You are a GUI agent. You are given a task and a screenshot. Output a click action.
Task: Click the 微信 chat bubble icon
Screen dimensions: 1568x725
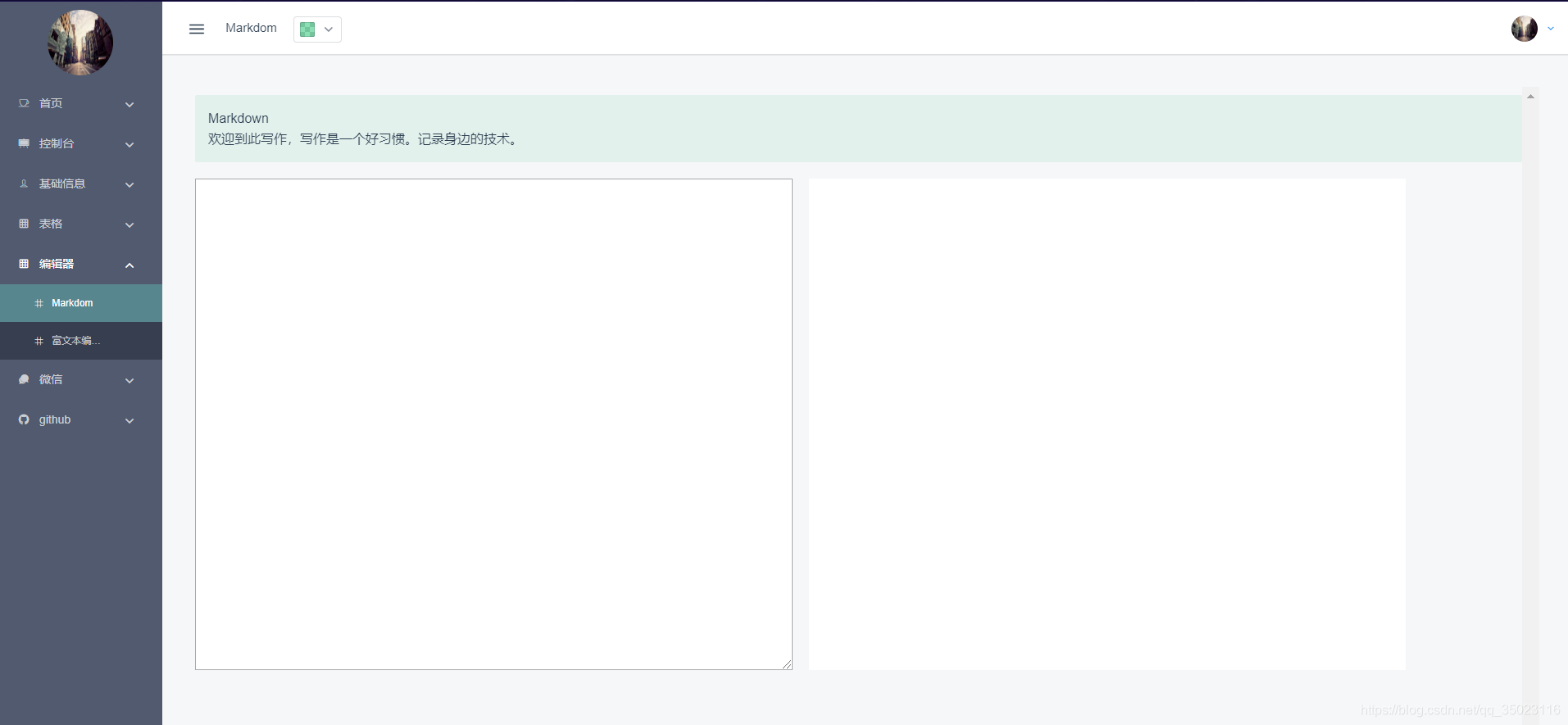pos(24,379)
